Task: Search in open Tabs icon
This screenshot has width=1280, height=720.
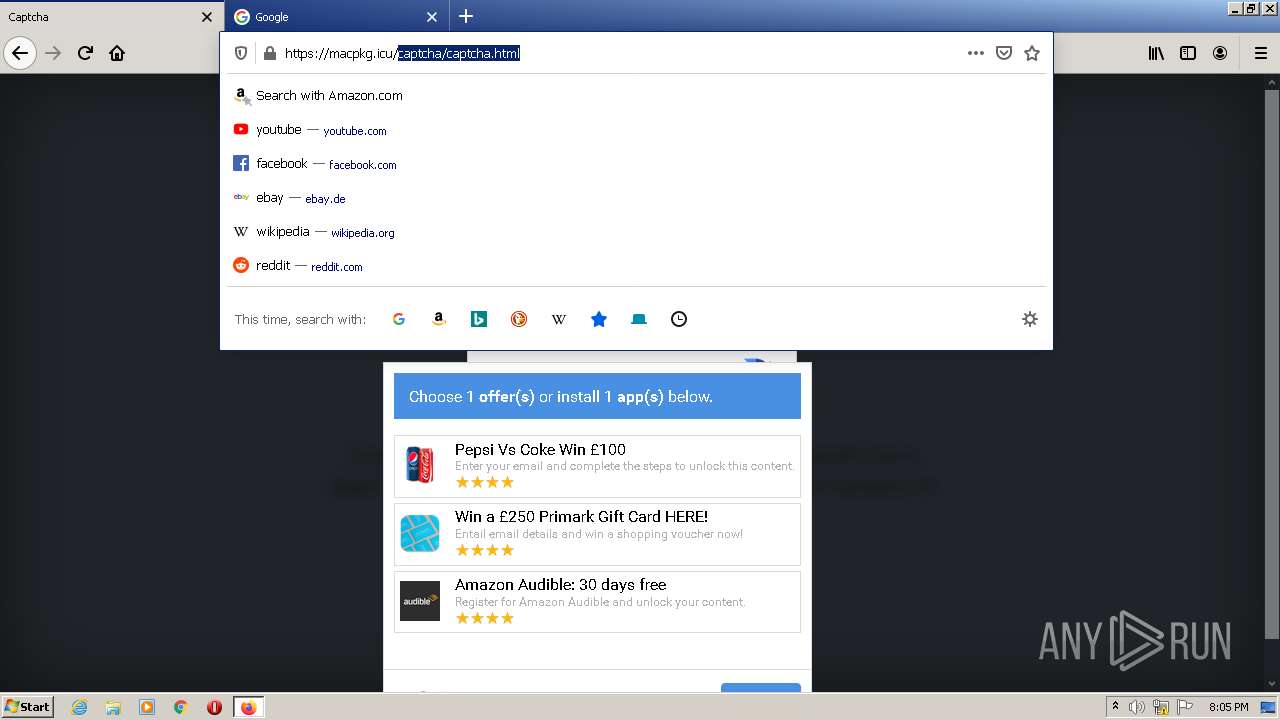Action: pyautogui.click(x=639, y=319)
